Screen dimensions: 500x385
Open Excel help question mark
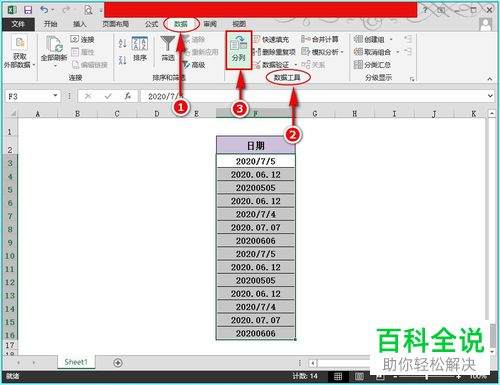click(x=425, y=10)
